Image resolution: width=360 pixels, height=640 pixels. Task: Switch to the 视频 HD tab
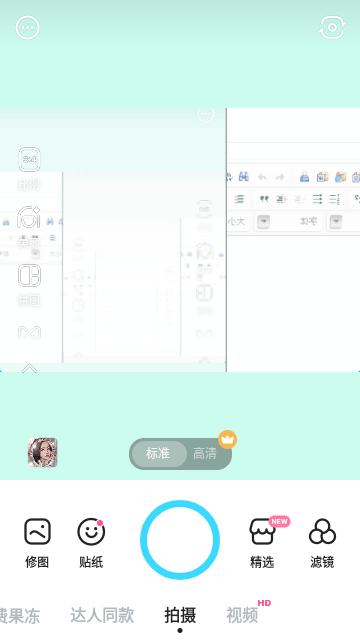(242, 615)
